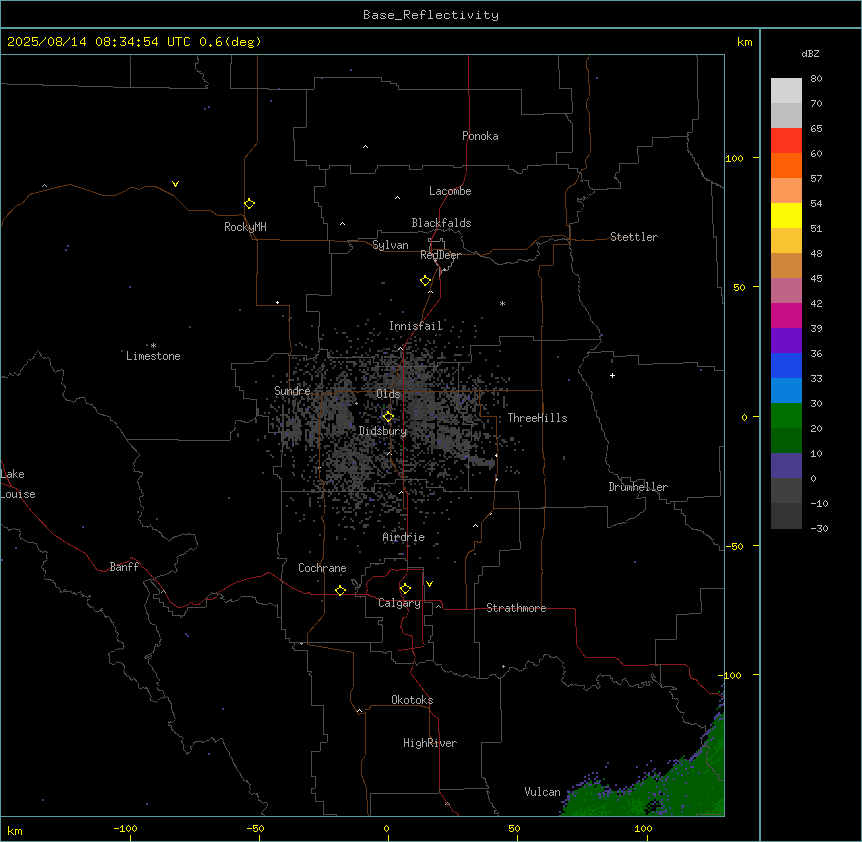Screen dimensions: 862x842
Task: Click the yellow diamond marker above RockyMH
Action: (249, 203)
